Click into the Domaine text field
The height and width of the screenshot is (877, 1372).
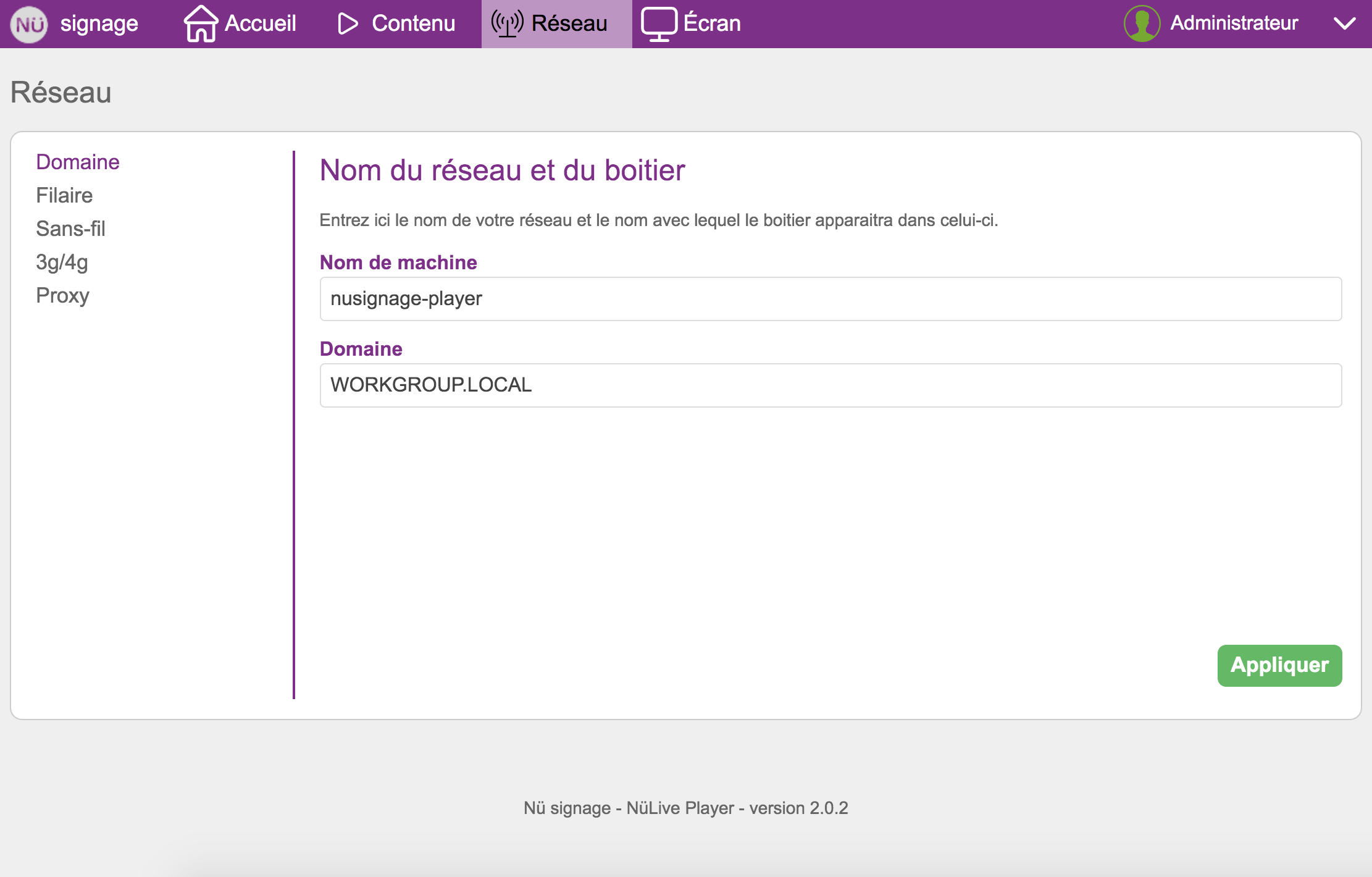(x=830, y=385)
